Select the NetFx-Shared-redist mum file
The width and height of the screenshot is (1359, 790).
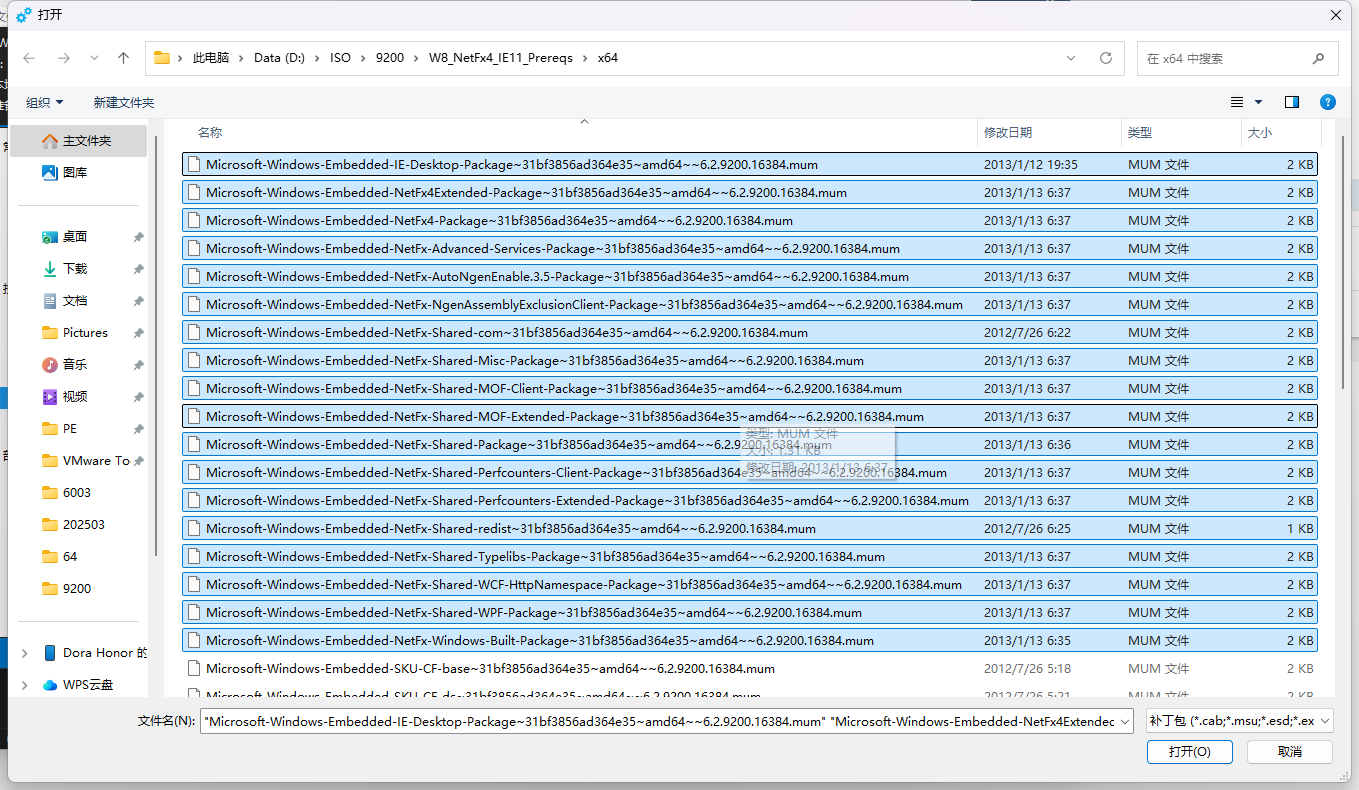pos(750,528)
